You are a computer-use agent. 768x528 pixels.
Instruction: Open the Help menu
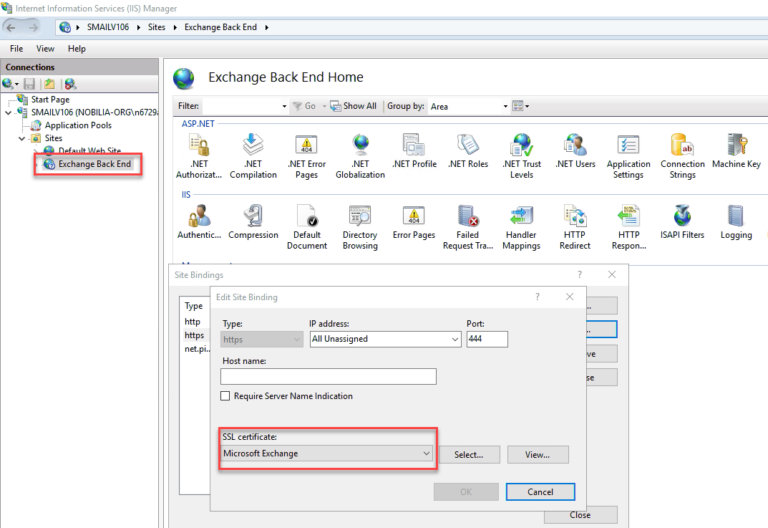[76, 48]
